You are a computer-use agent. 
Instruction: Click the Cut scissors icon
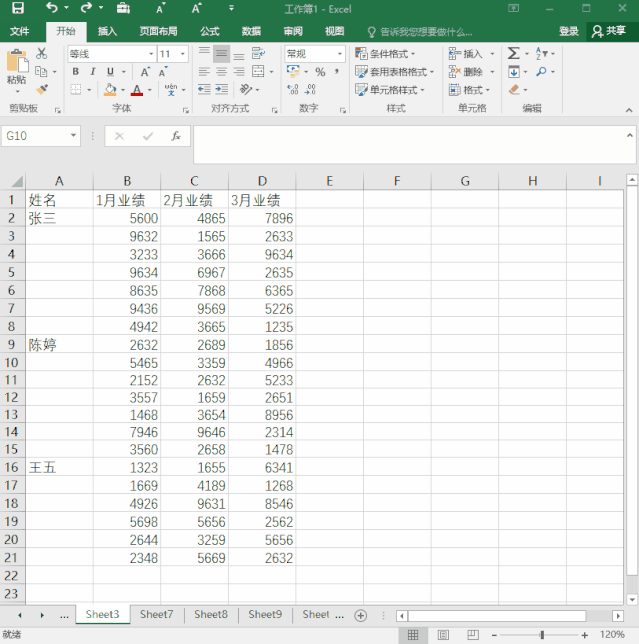41,53
